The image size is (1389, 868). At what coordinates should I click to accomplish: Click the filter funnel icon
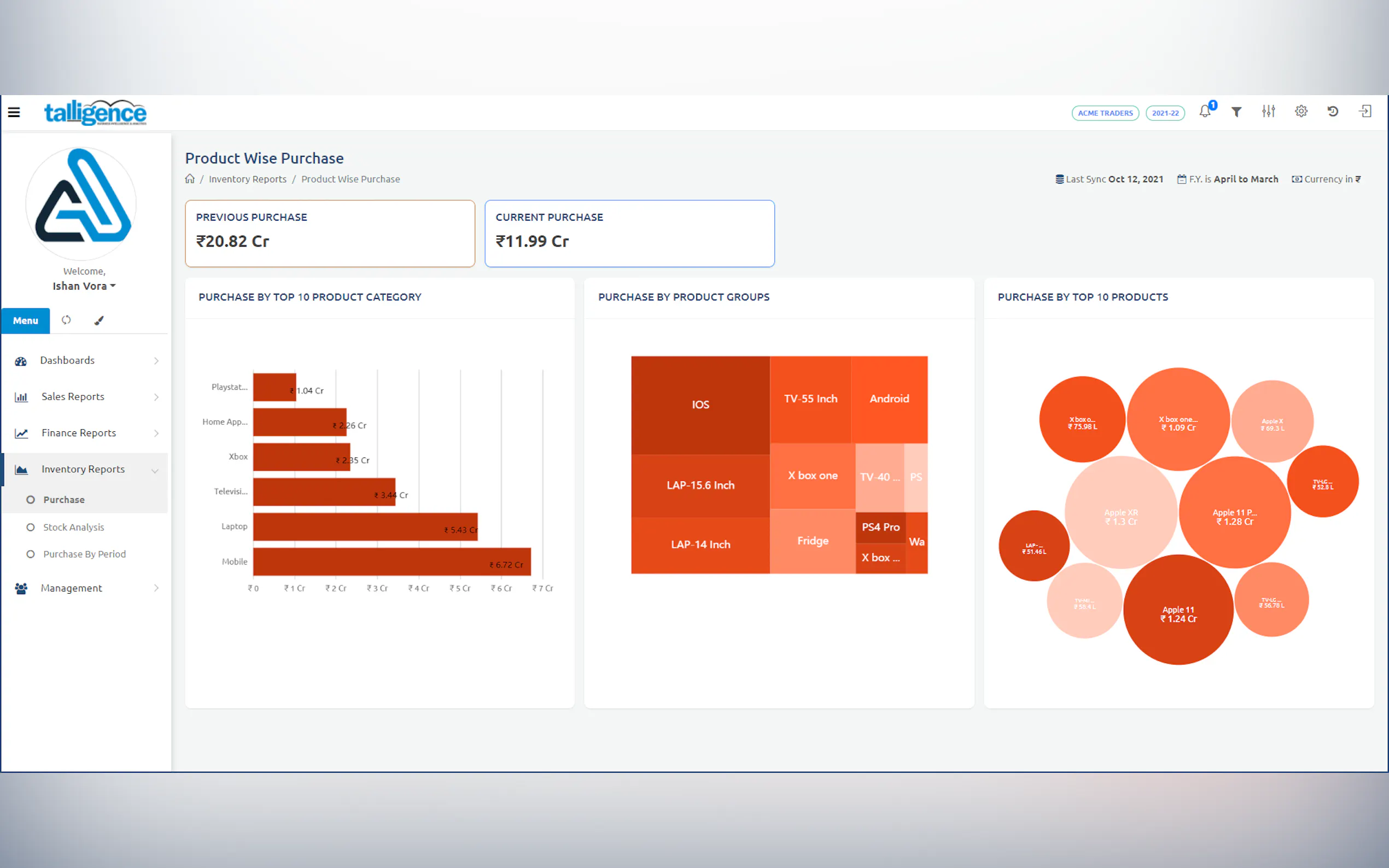(1236, 112)
